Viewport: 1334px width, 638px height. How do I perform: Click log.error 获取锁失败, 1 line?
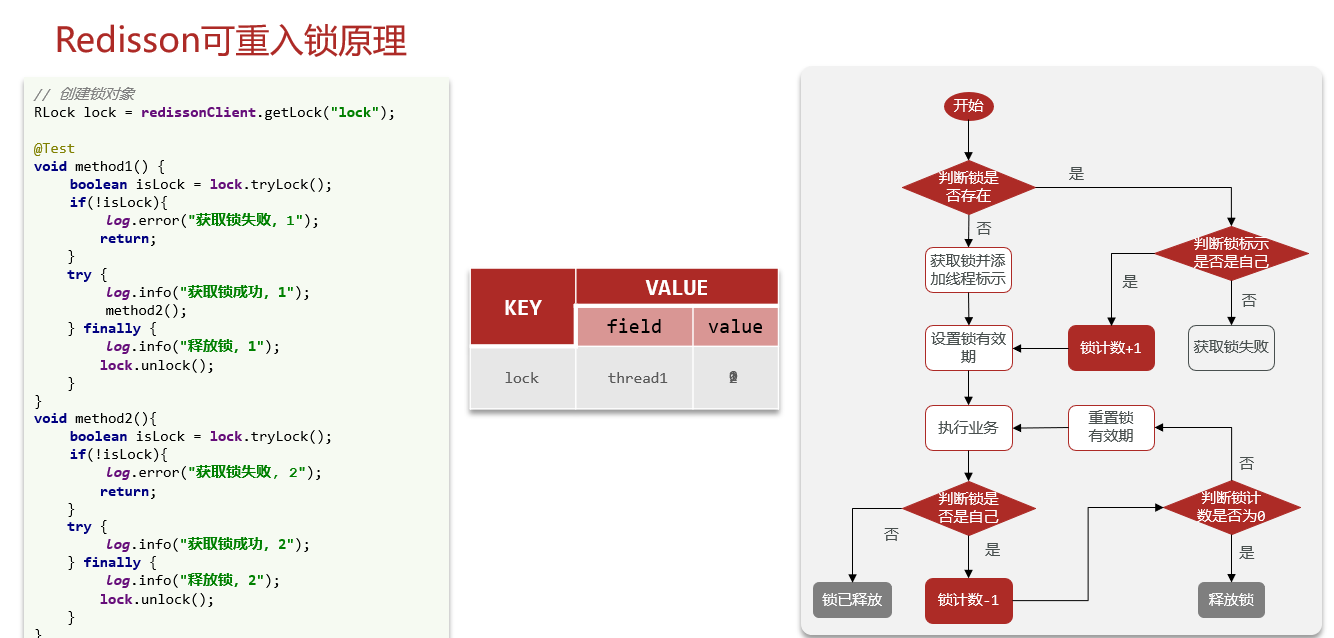click(212, 220)
